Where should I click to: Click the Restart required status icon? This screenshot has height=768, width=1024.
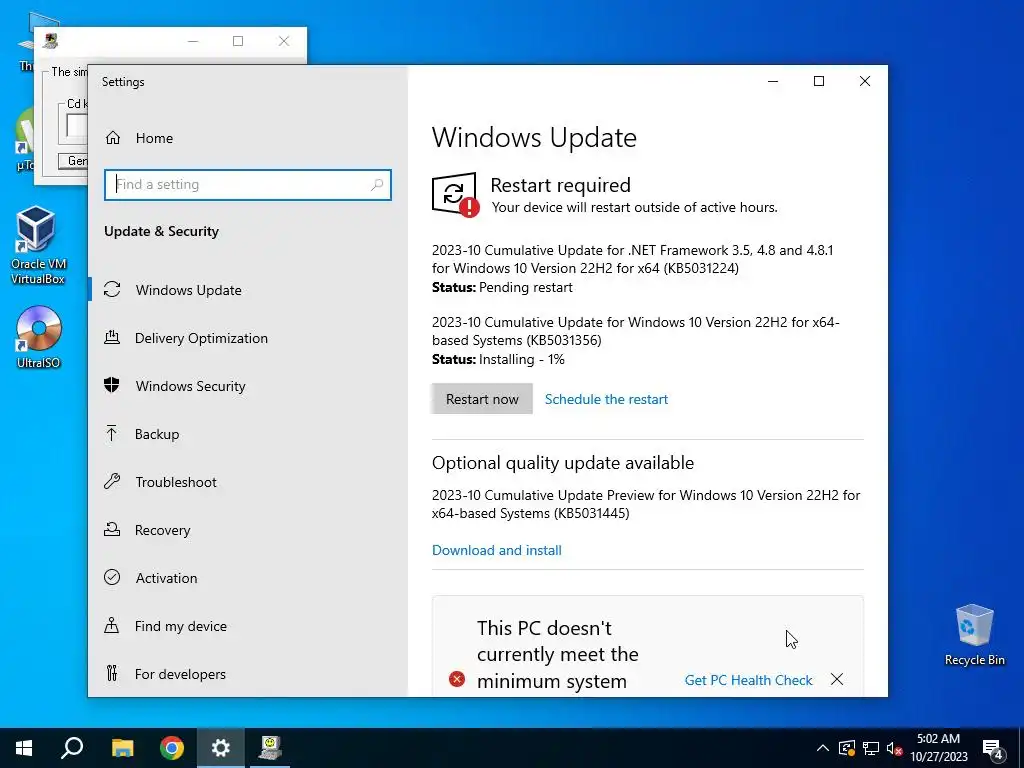455,195
